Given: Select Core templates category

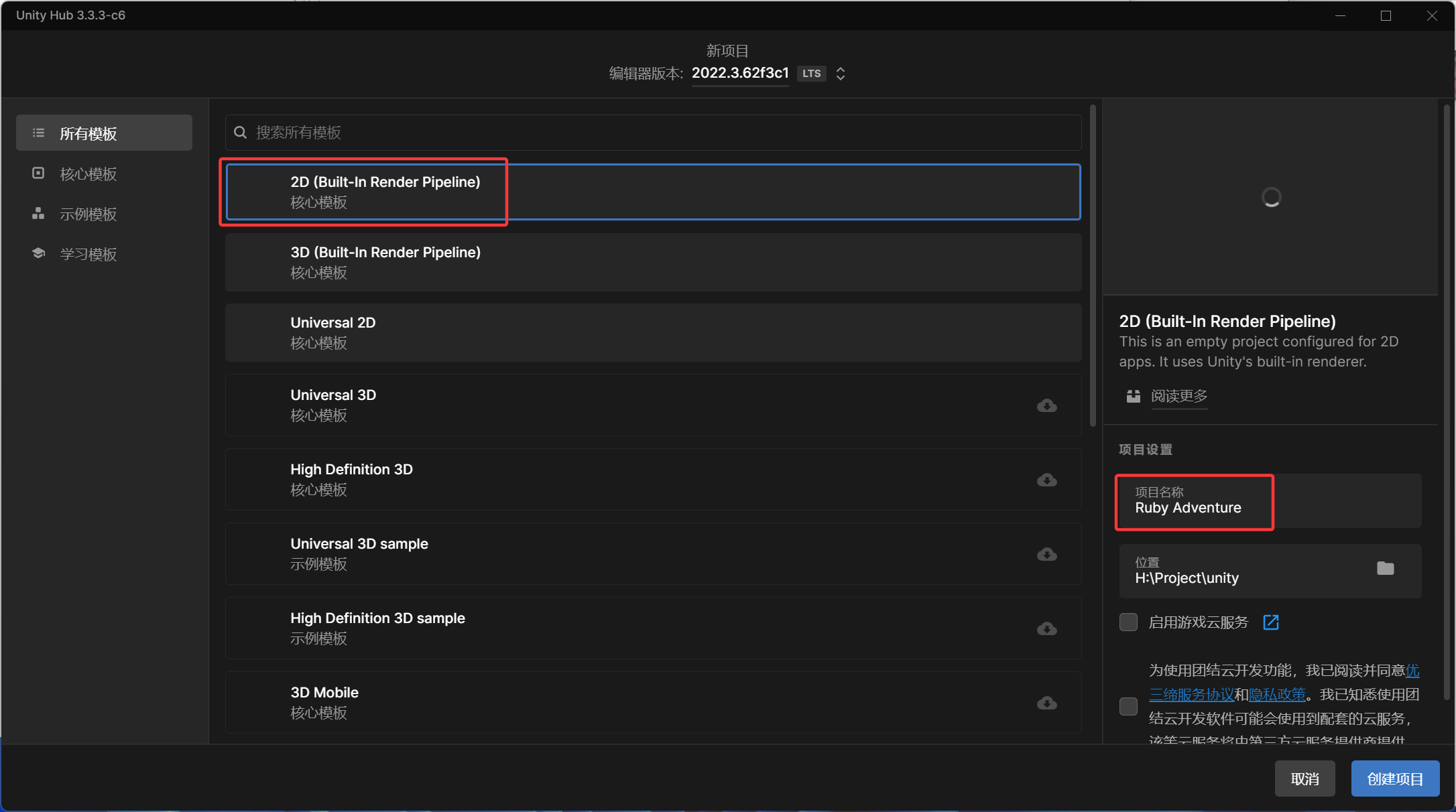Looking at the screenshot, I should tap(88, 174).
